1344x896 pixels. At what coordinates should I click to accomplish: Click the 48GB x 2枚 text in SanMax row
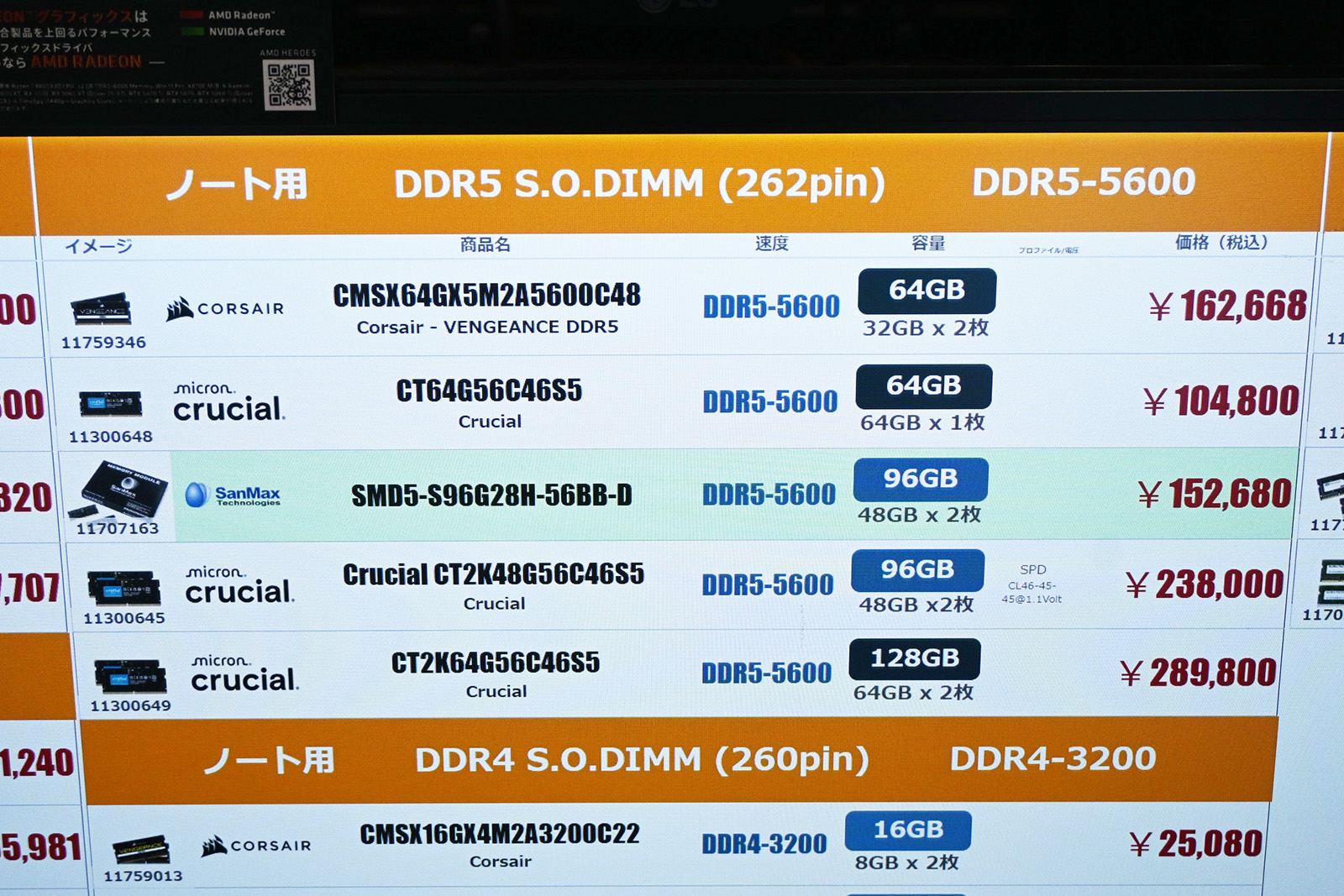(919, 515)
